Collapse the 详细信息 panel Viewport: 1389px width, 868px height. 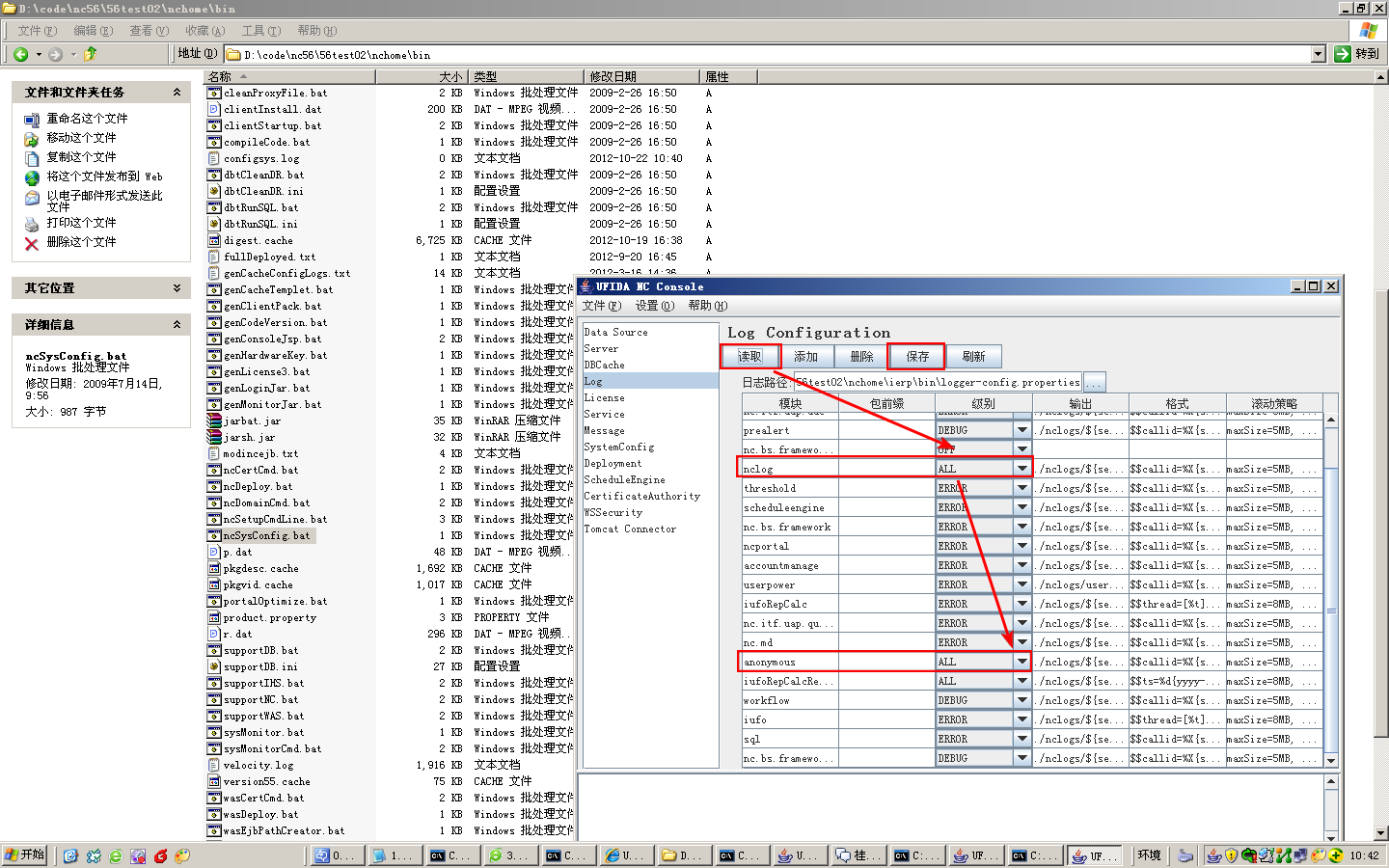(177, 325)
